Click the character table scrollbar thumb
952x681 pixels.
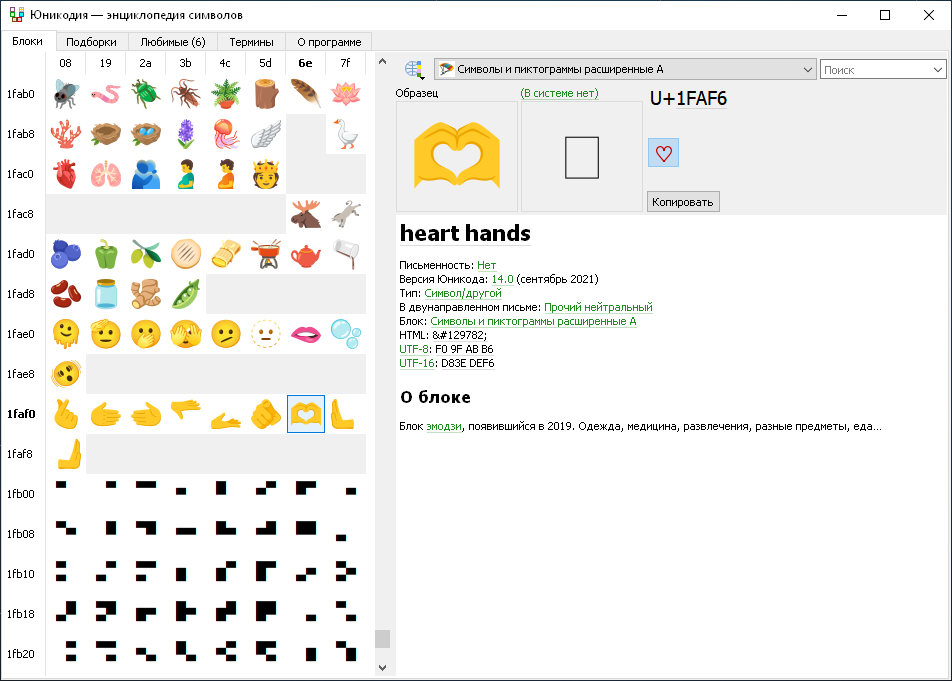coord(382,639)
